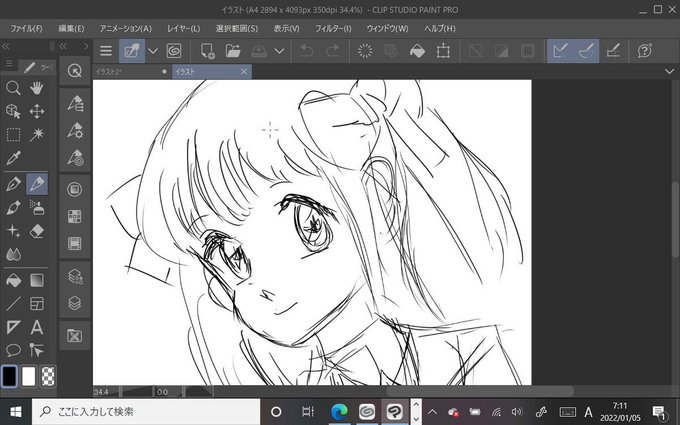Open the Balloon tool
Image resolution: width=680 pixels, height=425 pixels.
tap(13, 350)
